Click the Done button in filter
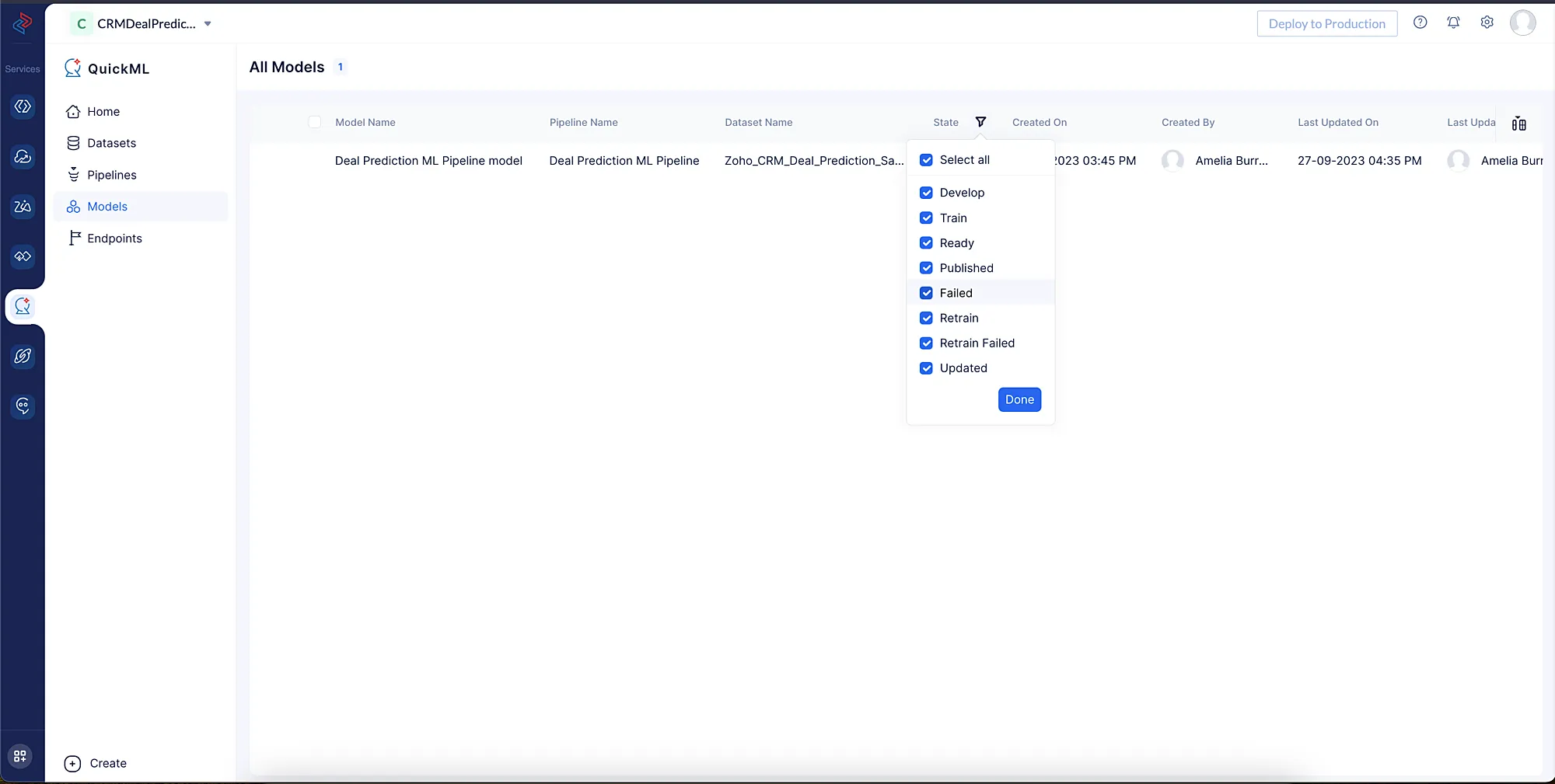This screenshot has width=1555, height=784. point(1019,399)
